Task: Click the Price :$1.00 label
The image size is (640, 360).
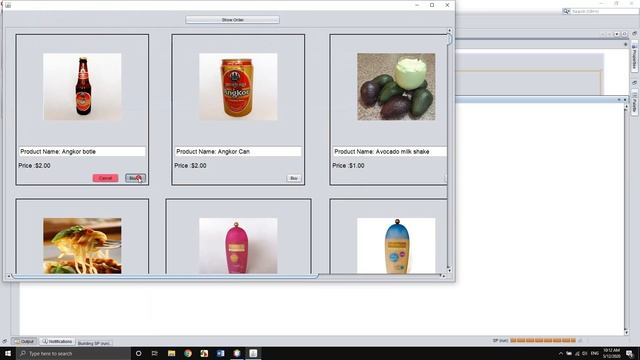Action: [x=348, y=166]
